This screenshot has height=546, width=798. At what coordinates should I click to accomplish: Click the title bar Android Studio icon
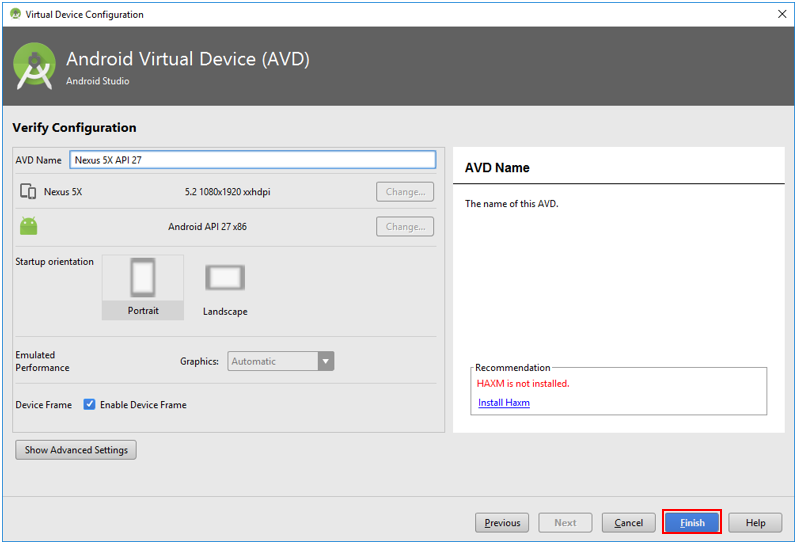[x=15, y=14]
